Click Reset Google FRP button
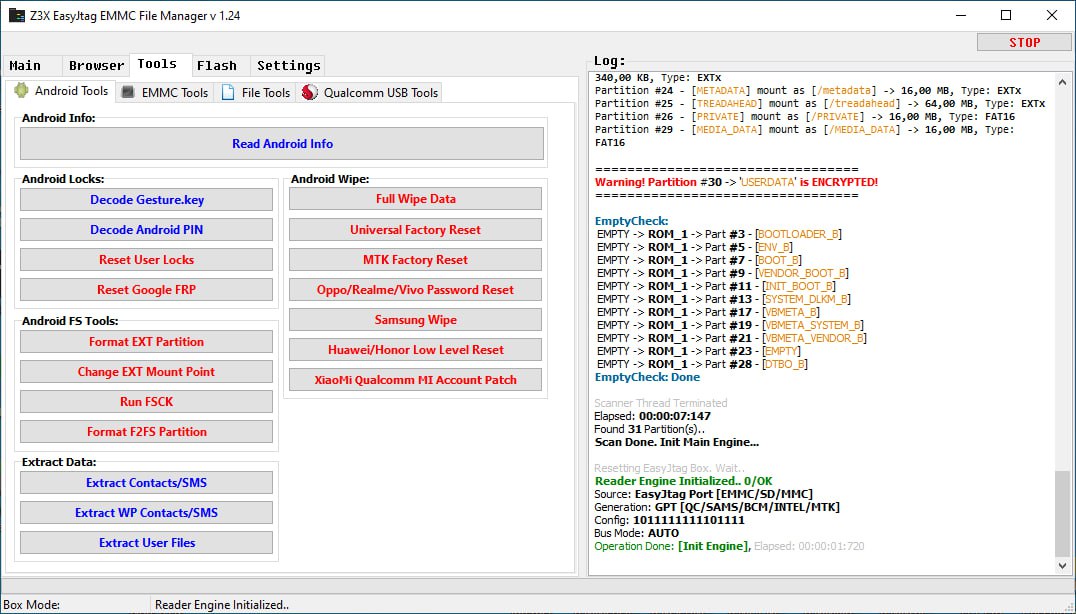 (146, 290)
